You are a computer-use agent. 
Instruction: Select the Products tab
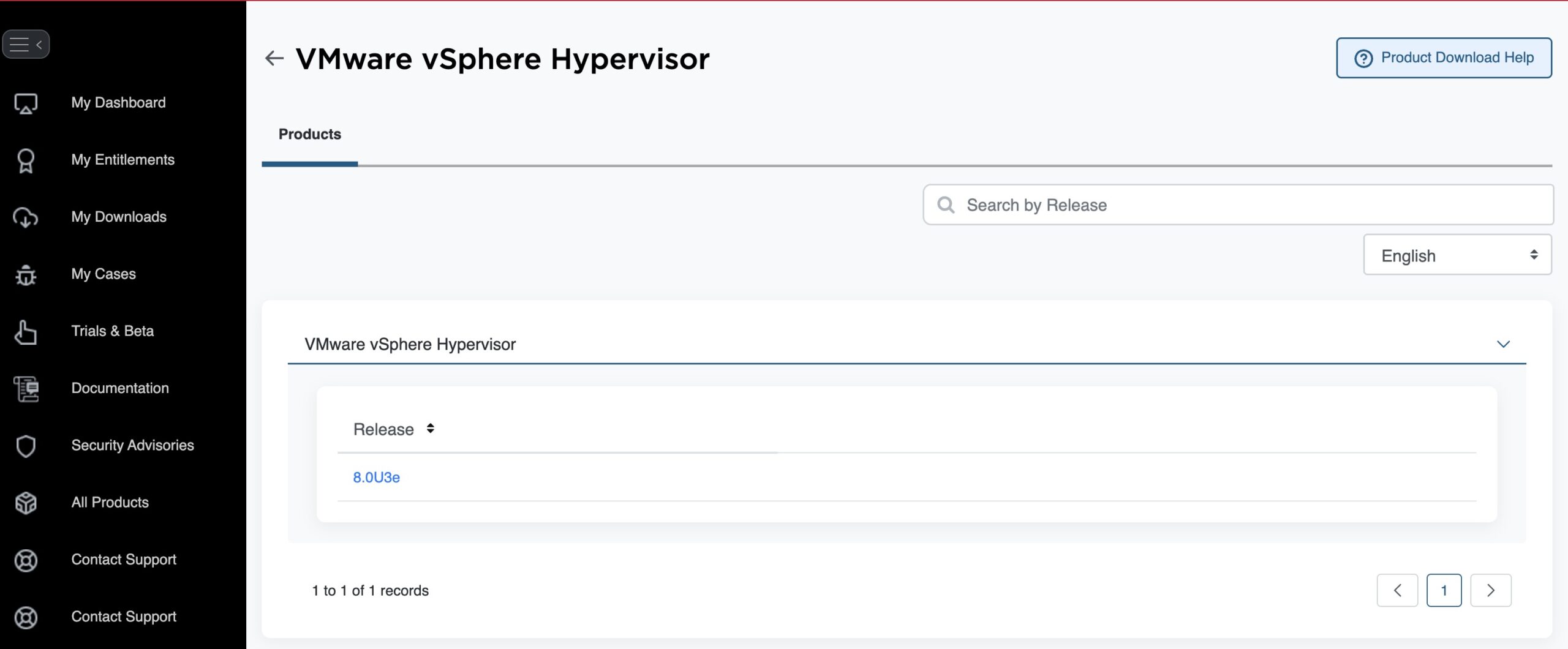point(310,135)
